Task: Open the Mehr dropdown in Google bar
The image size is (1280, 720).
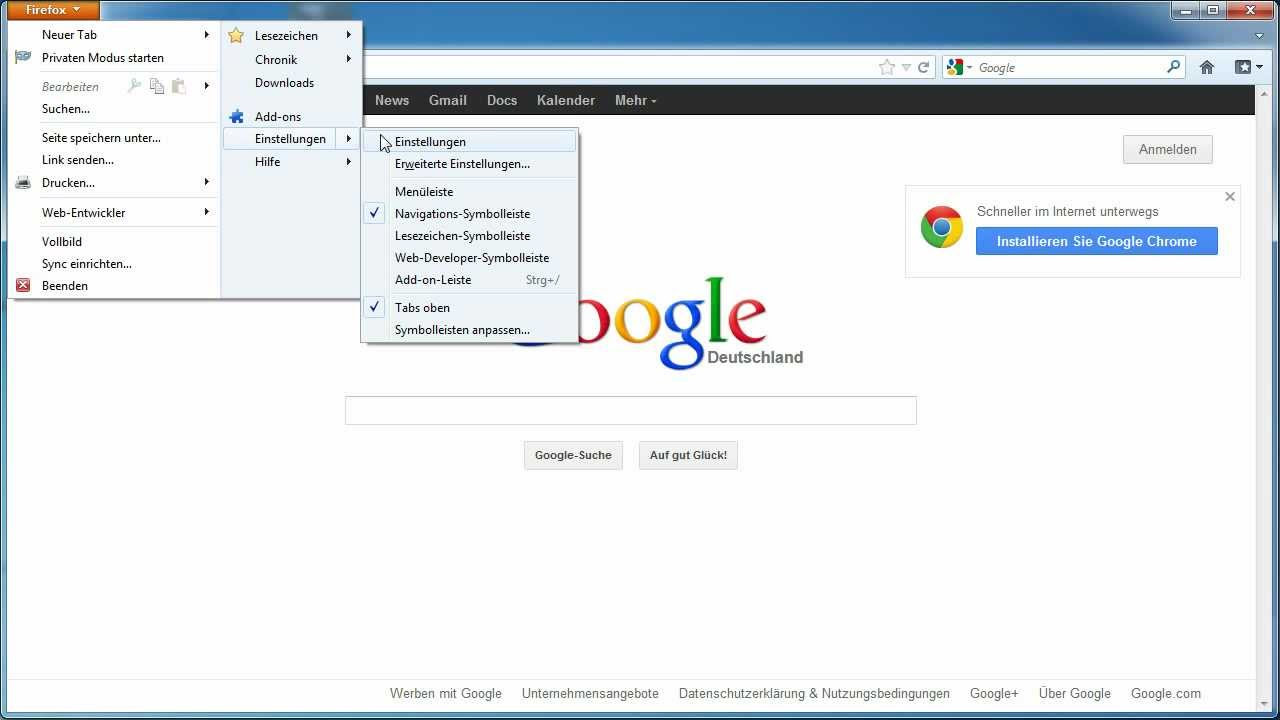Action: tap(635, 100)
